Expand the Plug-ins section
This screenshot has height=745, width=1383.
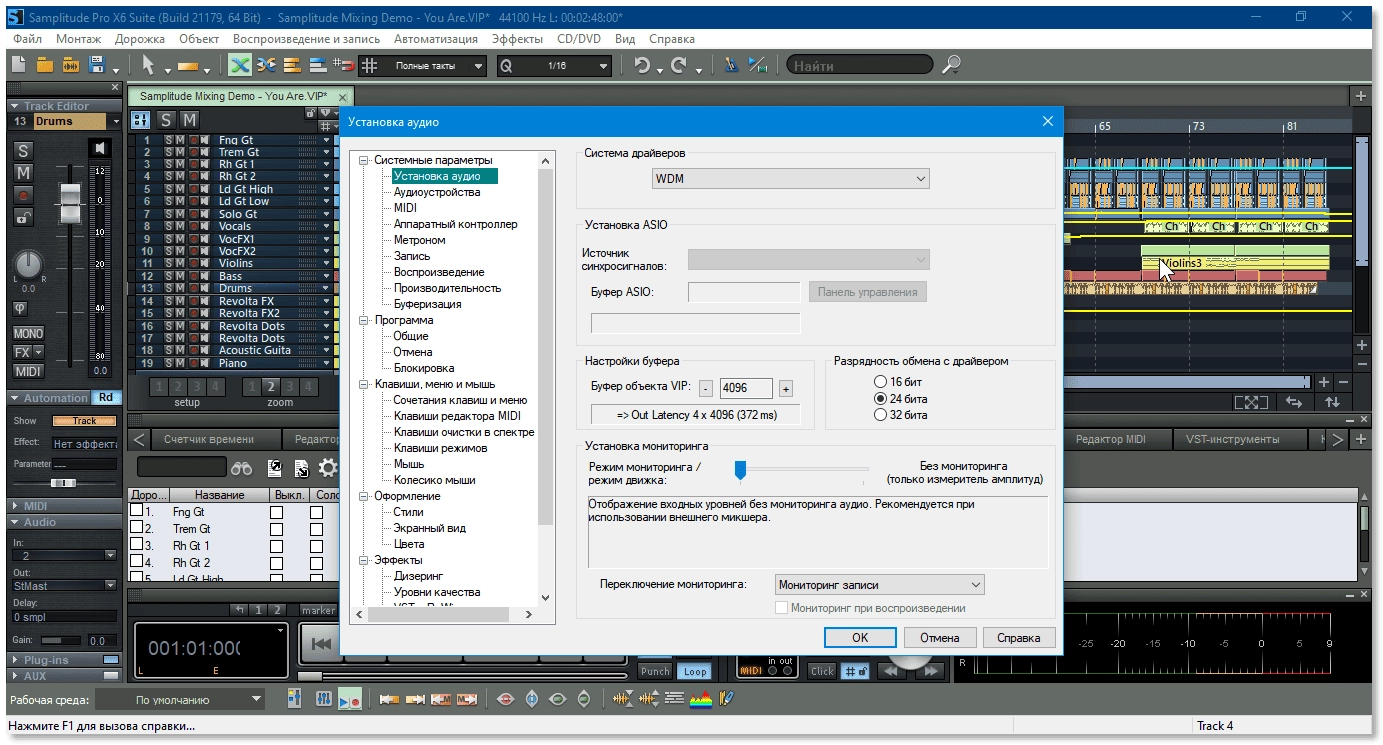pos(15,660)
